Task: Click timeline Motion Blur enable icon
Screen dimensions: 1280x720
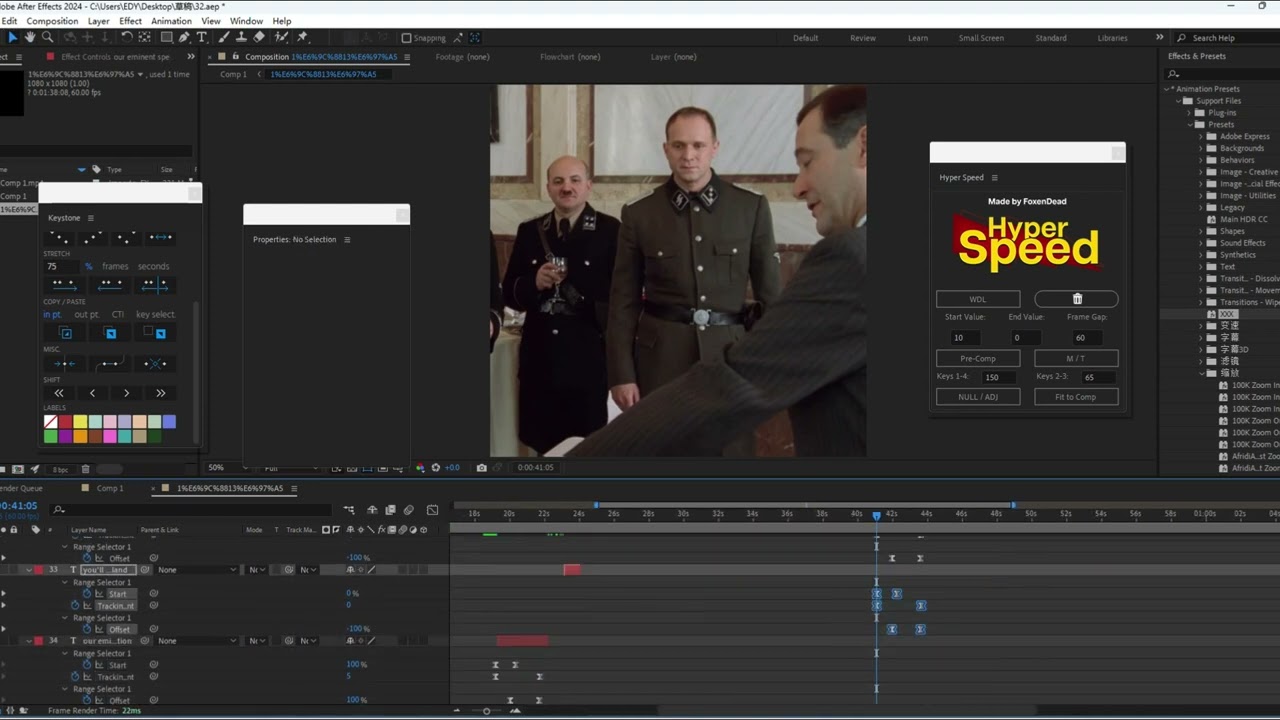Action: pyautogui.click(x=408, y=510)
